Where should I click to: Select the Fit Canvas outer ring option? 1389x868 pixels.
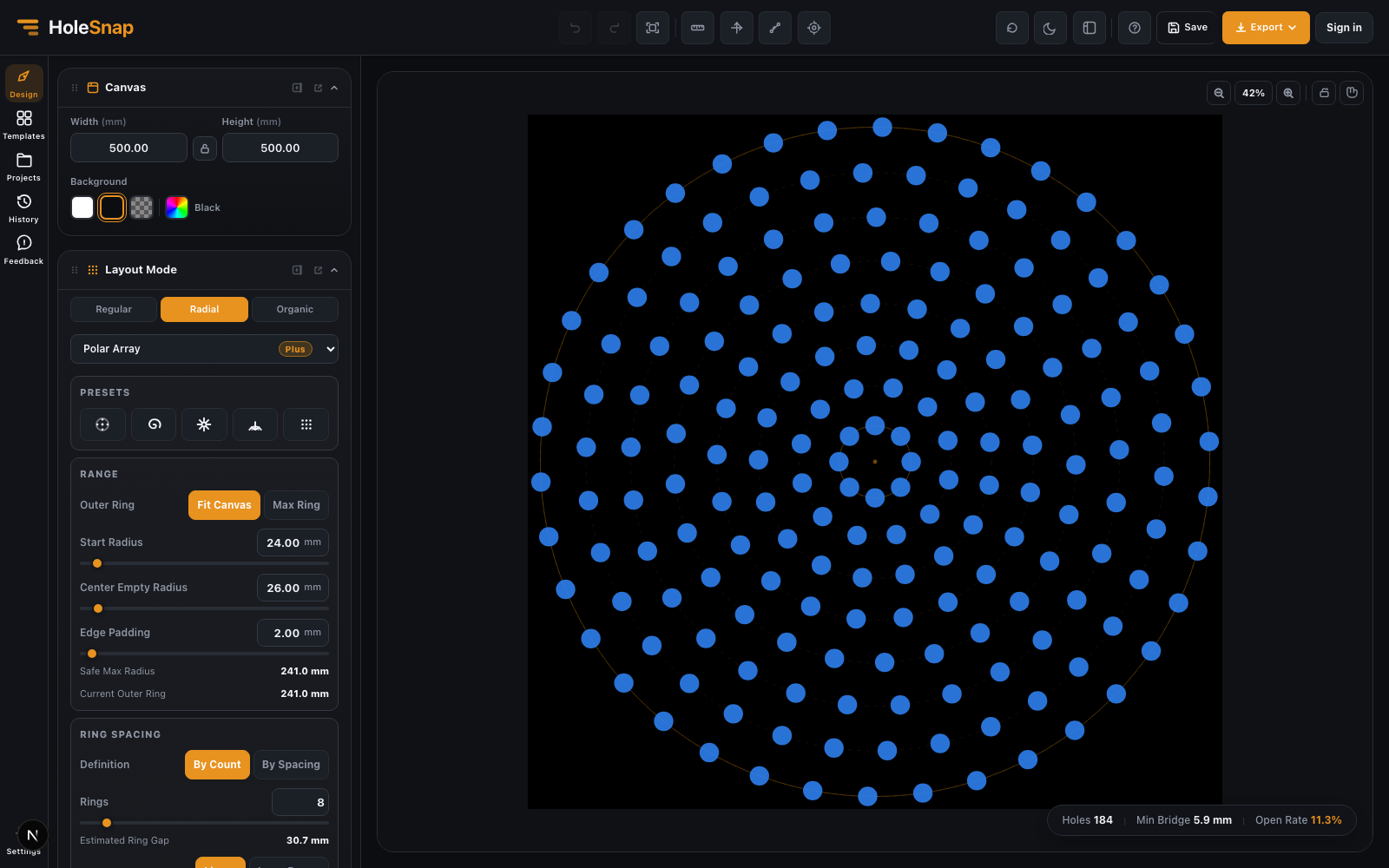coord(224,505)
